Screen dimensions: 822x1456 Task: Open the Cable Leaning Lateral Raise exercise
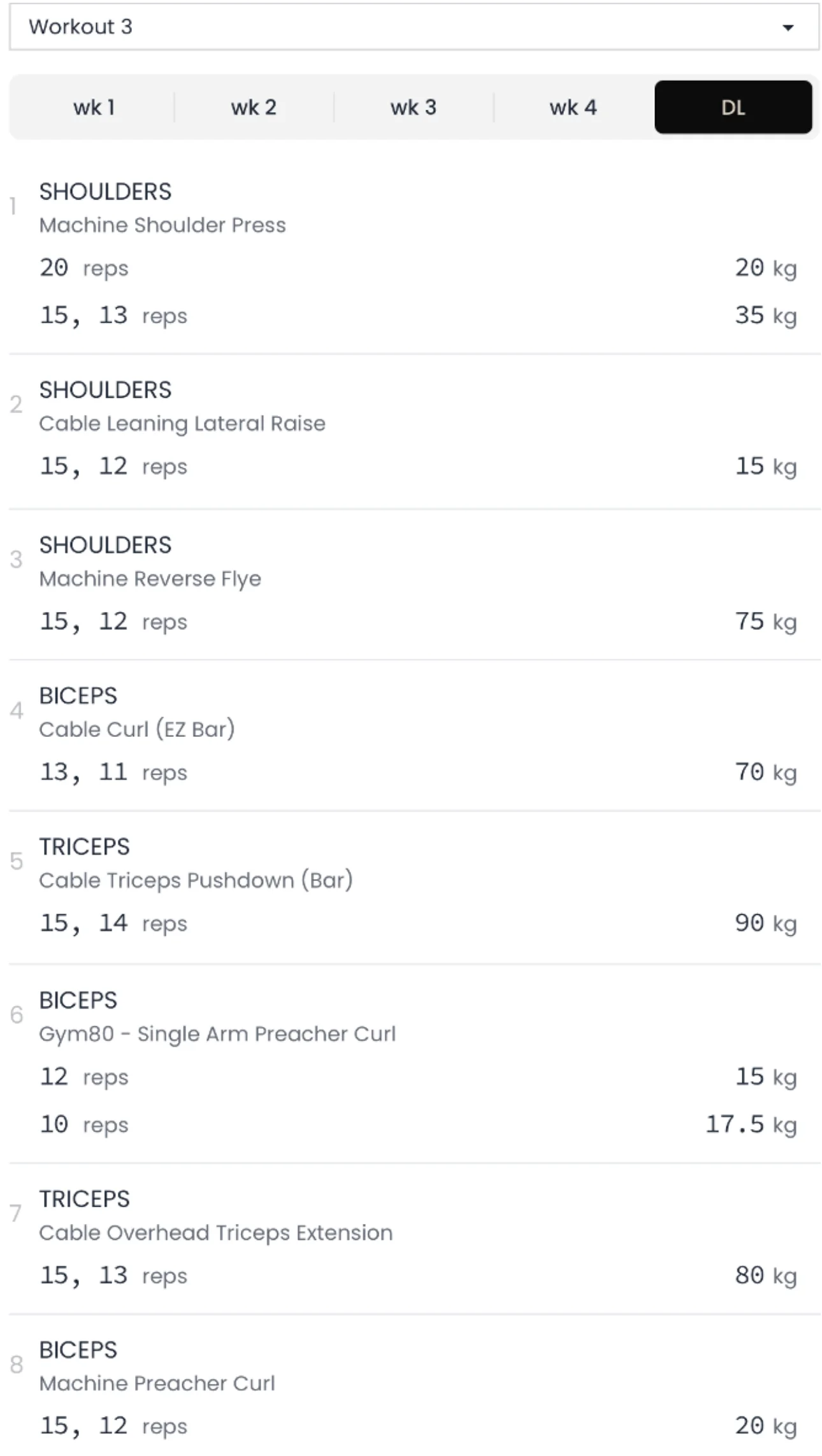182,423
